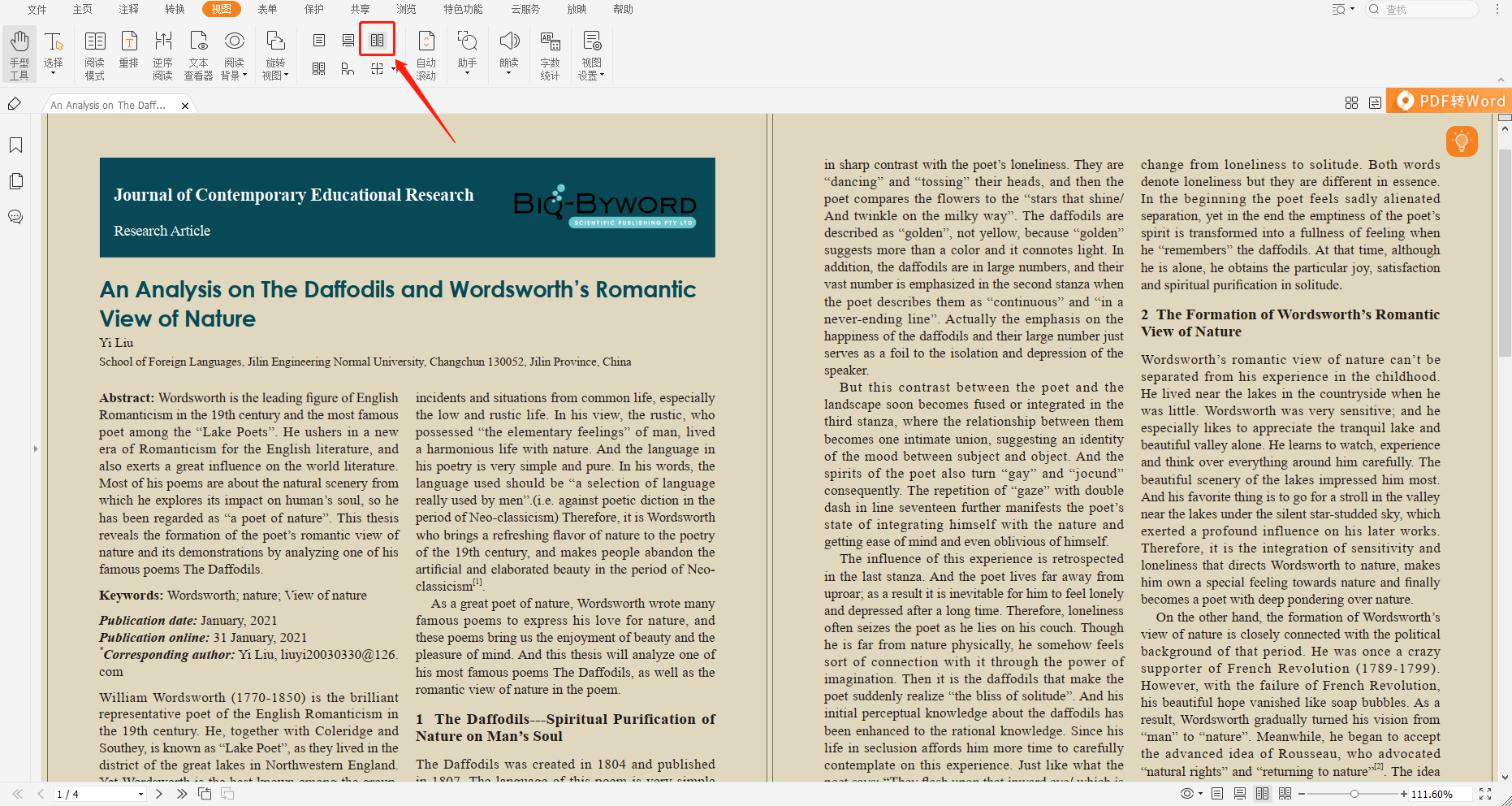Activate the Select tool (选择)
The width and height of the screenshot is (1512, 806).
click(54, 54)
